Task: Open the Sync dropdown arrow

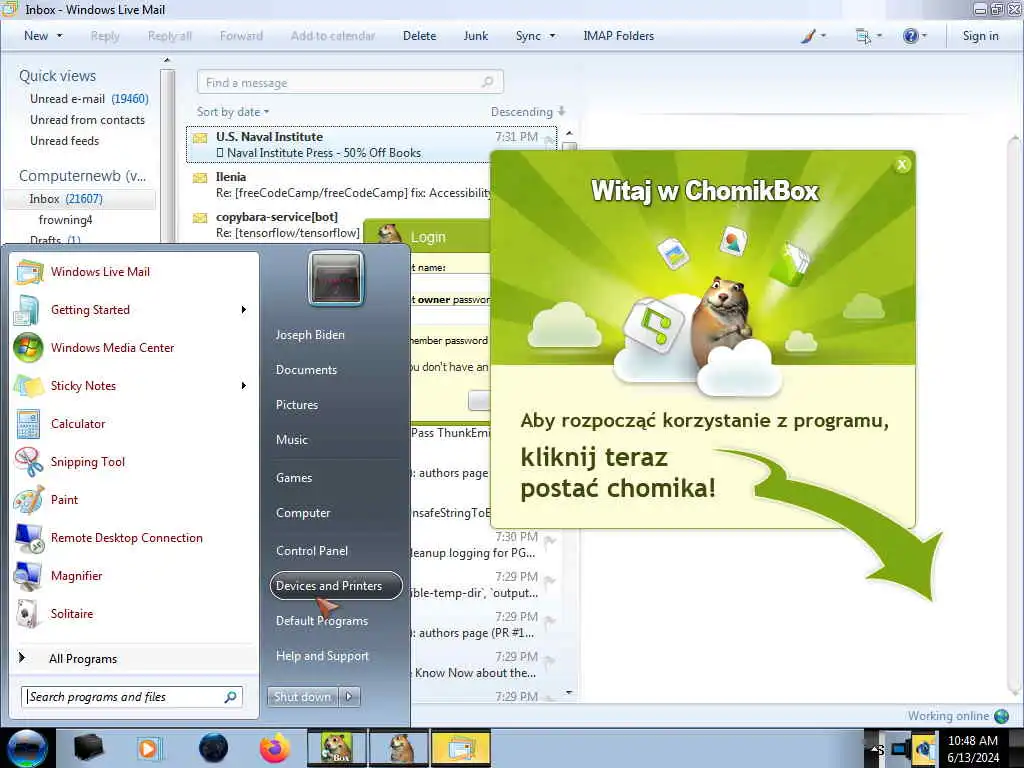Action: point(552,36)
